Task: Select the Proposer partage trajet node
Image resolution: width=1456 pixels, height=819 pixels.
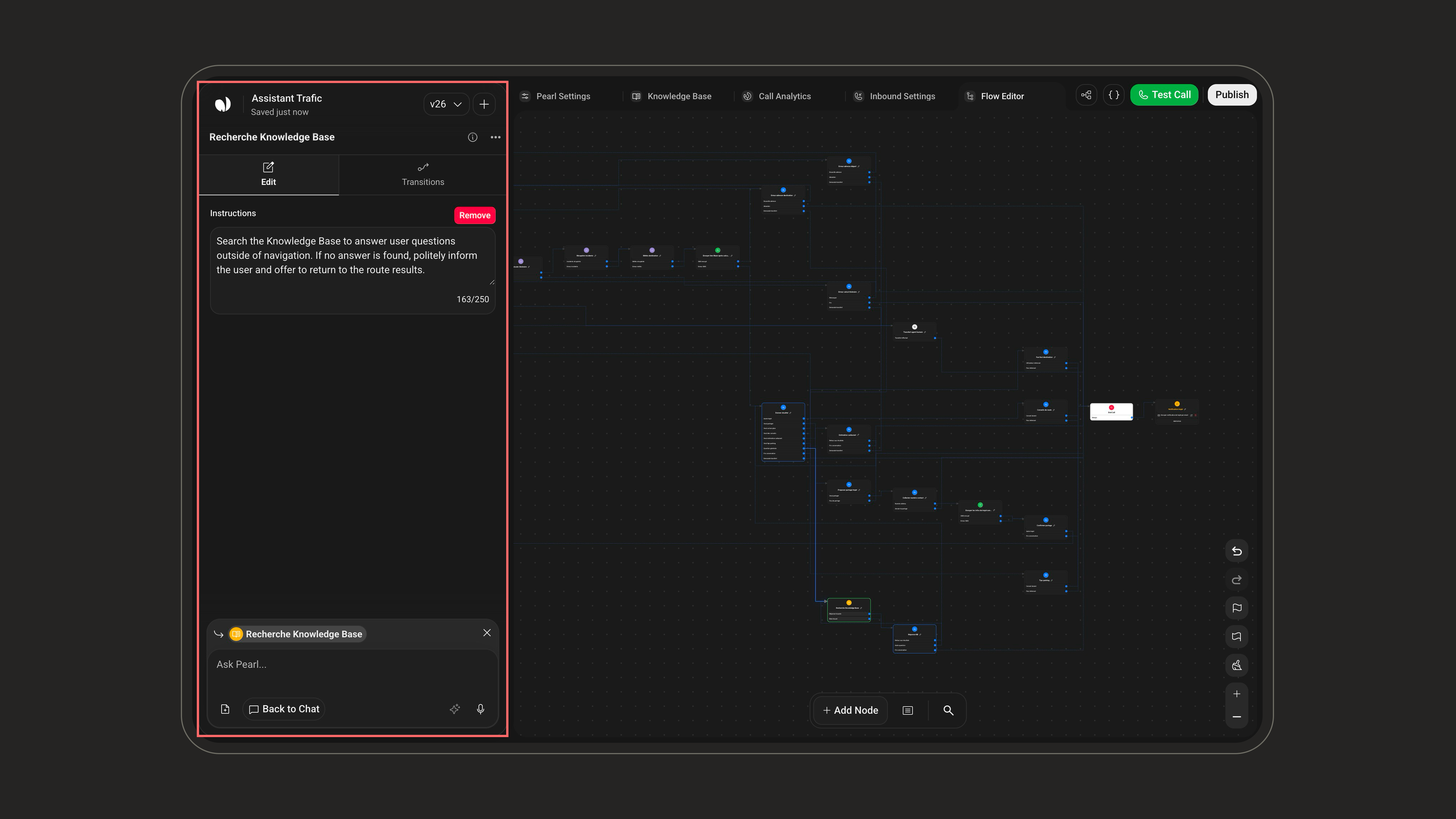Action: coord(848,492)
